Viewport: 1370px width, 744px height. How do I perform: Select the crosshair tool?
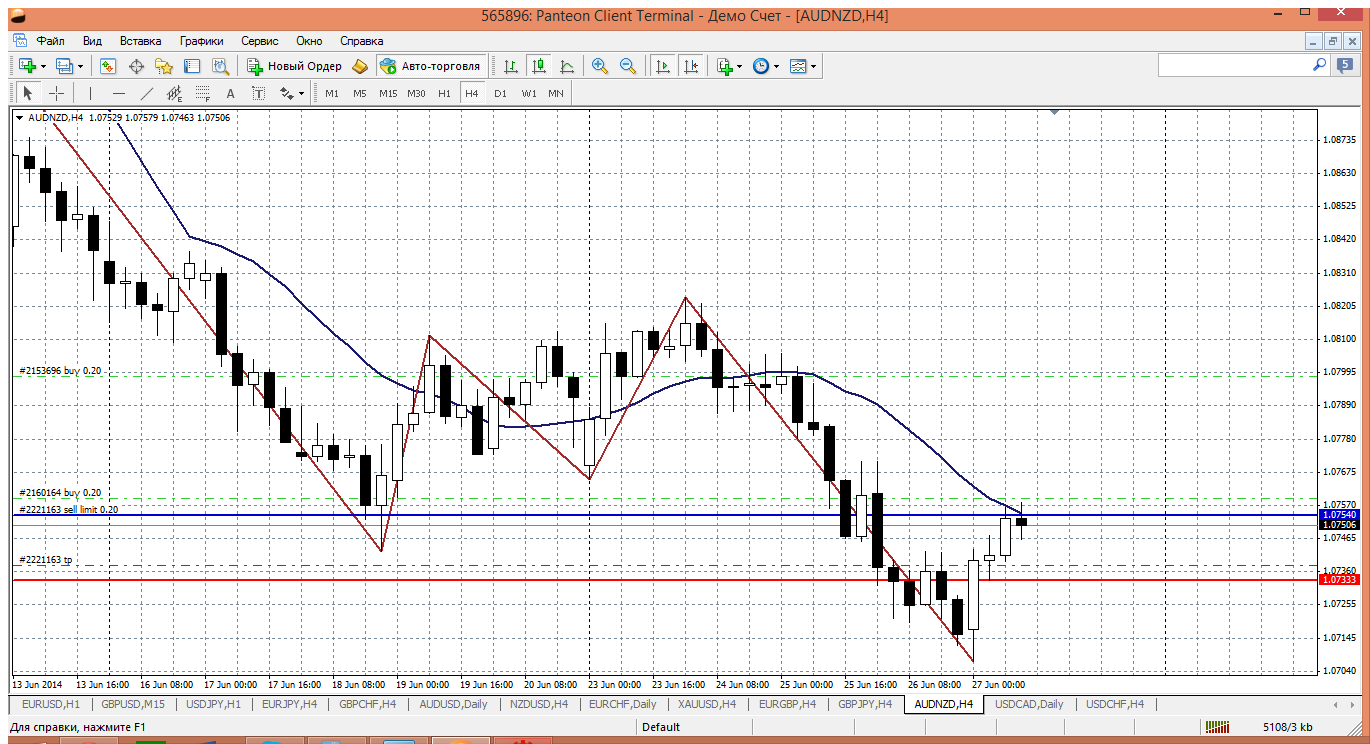point(57,93)
